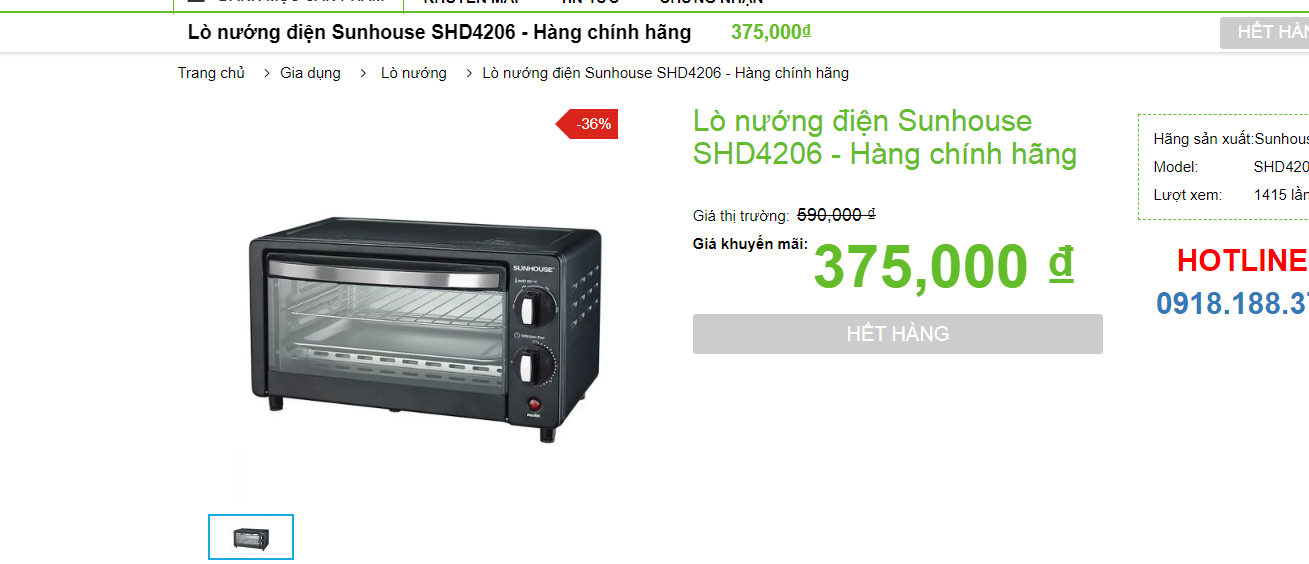The width and height of the screenshot is (1309, 564).
Task: Click the large grey HẾT HÀNG button
Action: click(x=898, y=334)
